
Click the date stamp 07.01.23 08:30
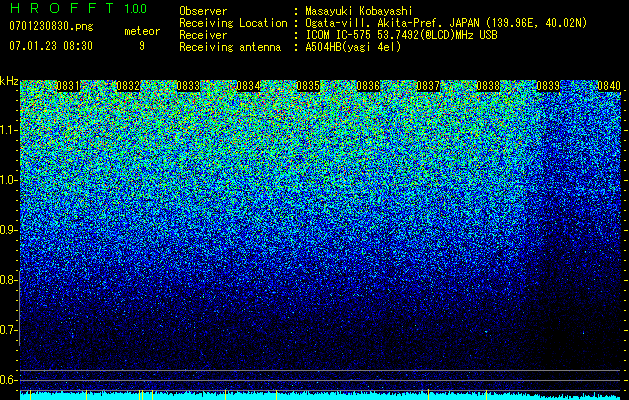[x=51, y=46]
